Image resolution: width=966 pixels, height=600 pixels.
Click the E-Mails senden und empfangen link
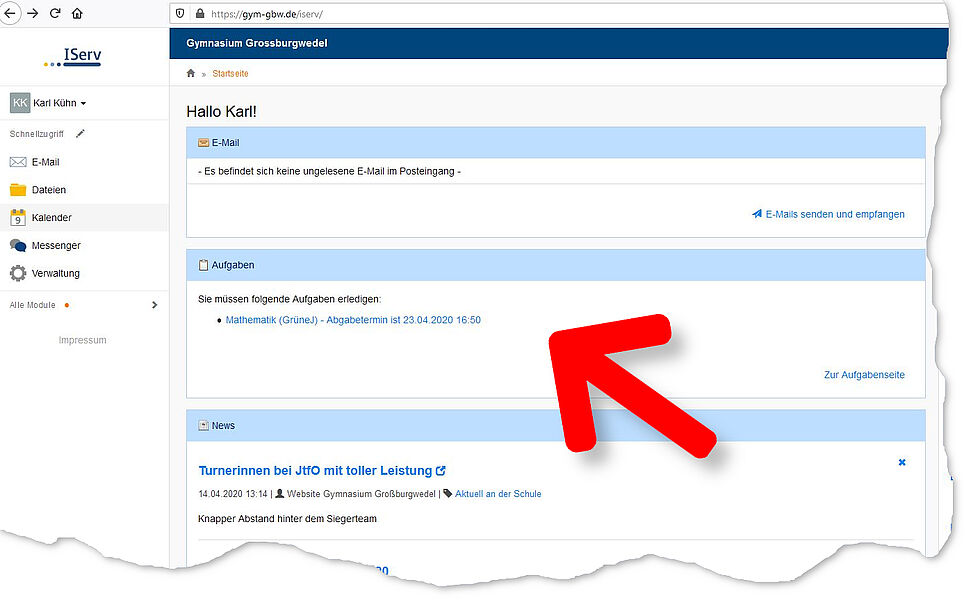point(834,214)
